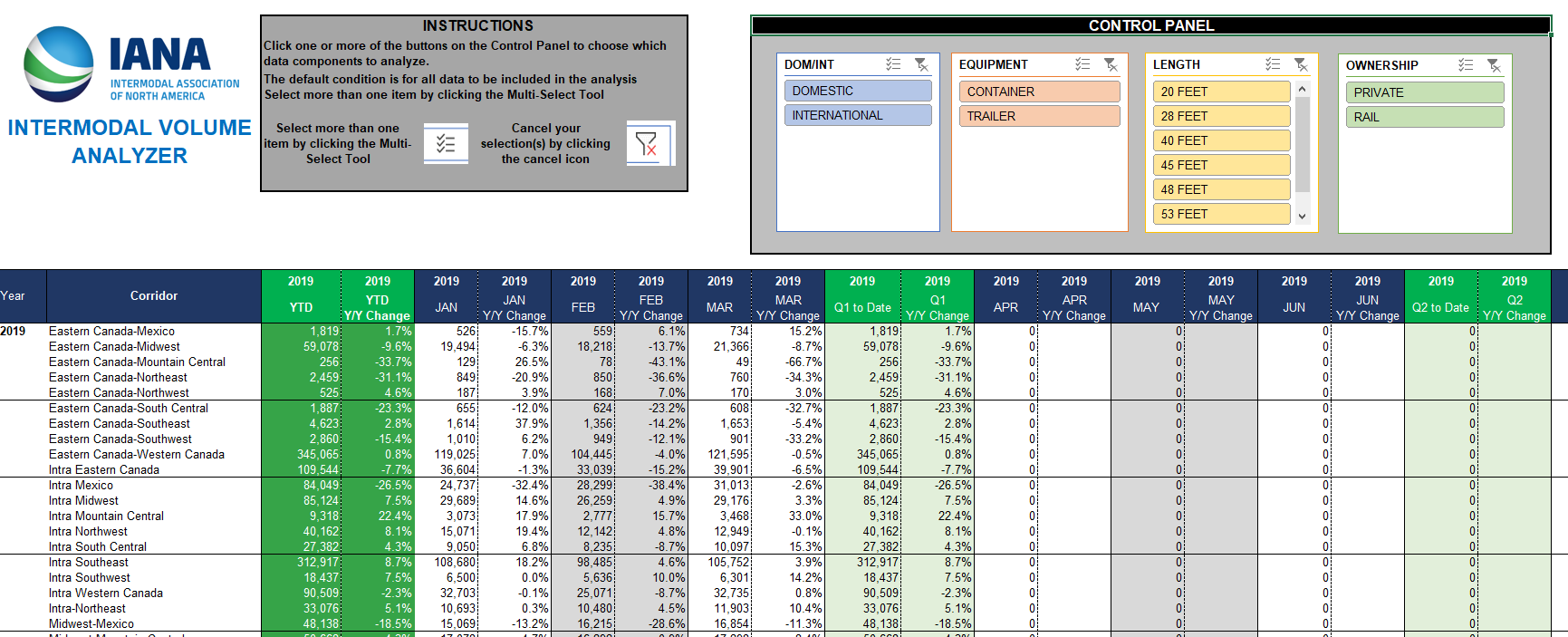Clear filter on OWNERSHIP slicer
This screenshot has height=637, width=1568.
coord(1494,65)
